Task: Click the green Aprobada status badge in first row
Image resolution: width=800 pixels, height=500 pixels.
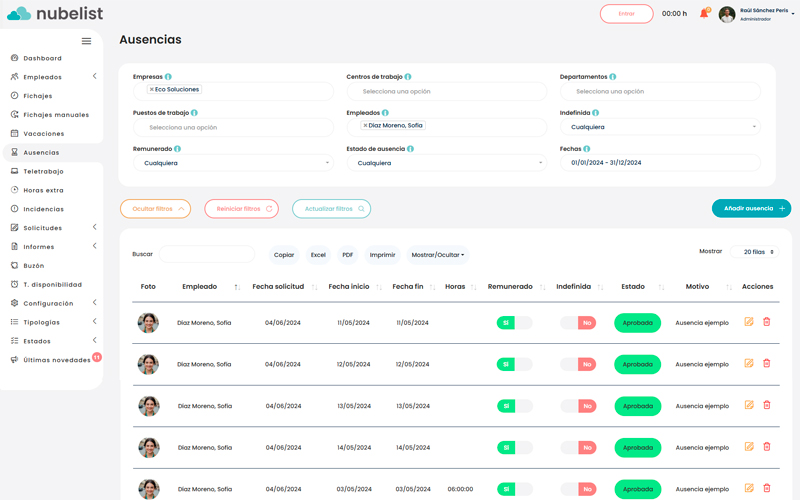Action: pyautogui.click(x=637, y=323)
